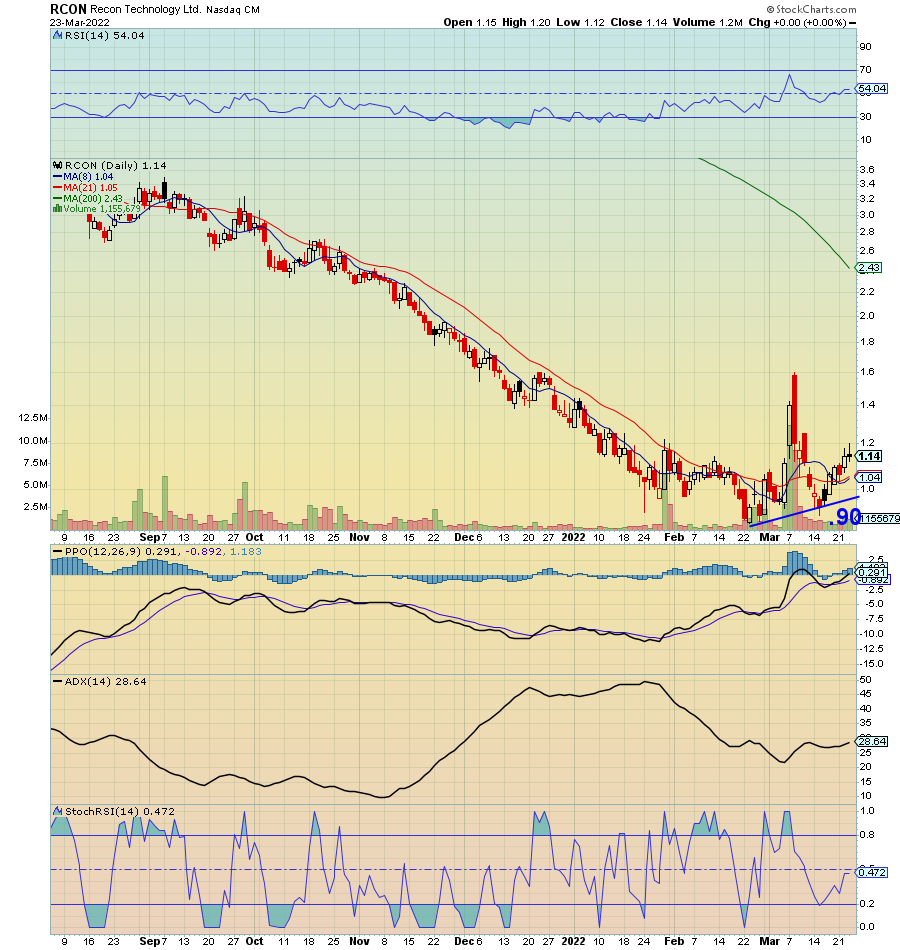Click the Open 1.15 value
This screenshot has height=950, width=900.
click(x=470, y=22)
